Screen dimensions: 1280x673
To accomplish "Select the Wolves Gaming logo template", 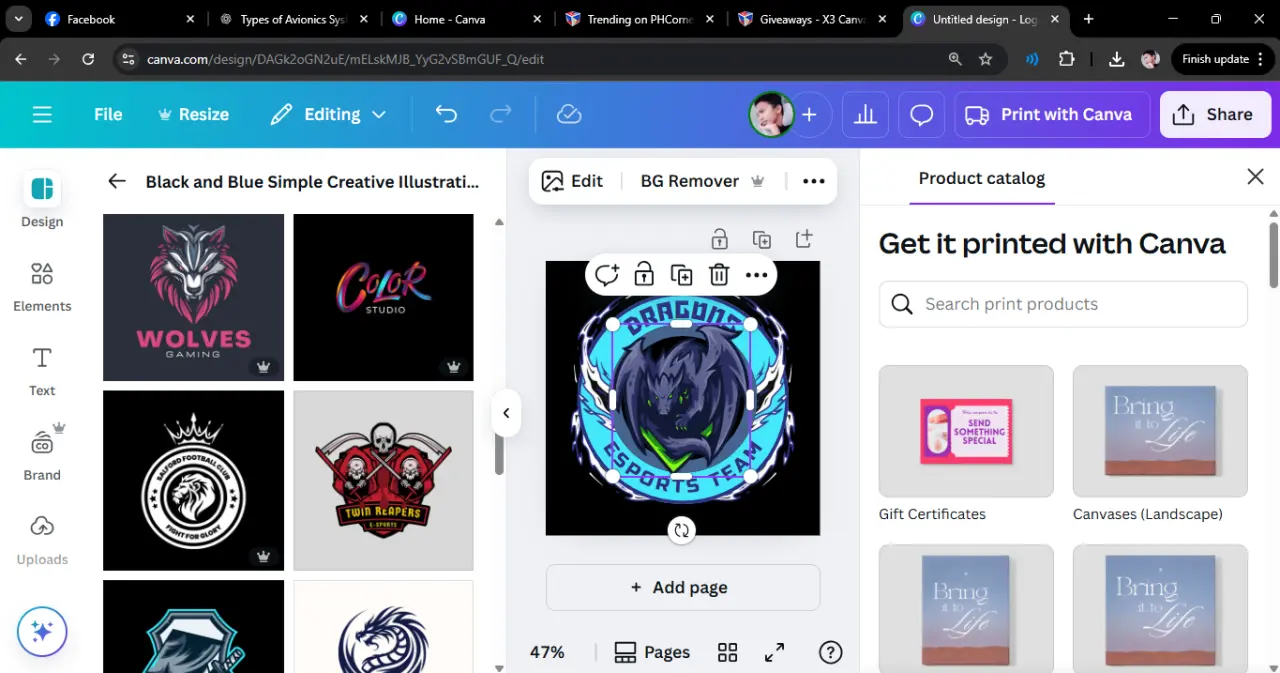I will [193, 297].
